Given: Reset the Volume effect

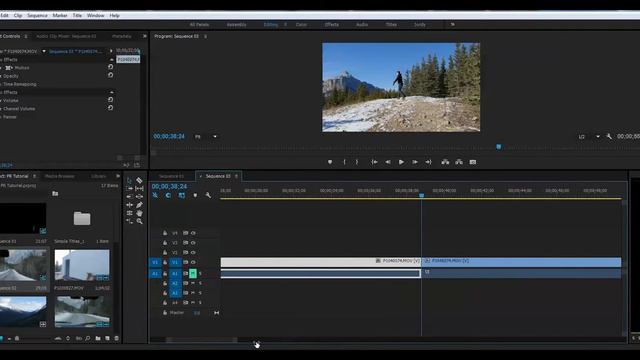Looking at the screenshot, I should [110, 100].
